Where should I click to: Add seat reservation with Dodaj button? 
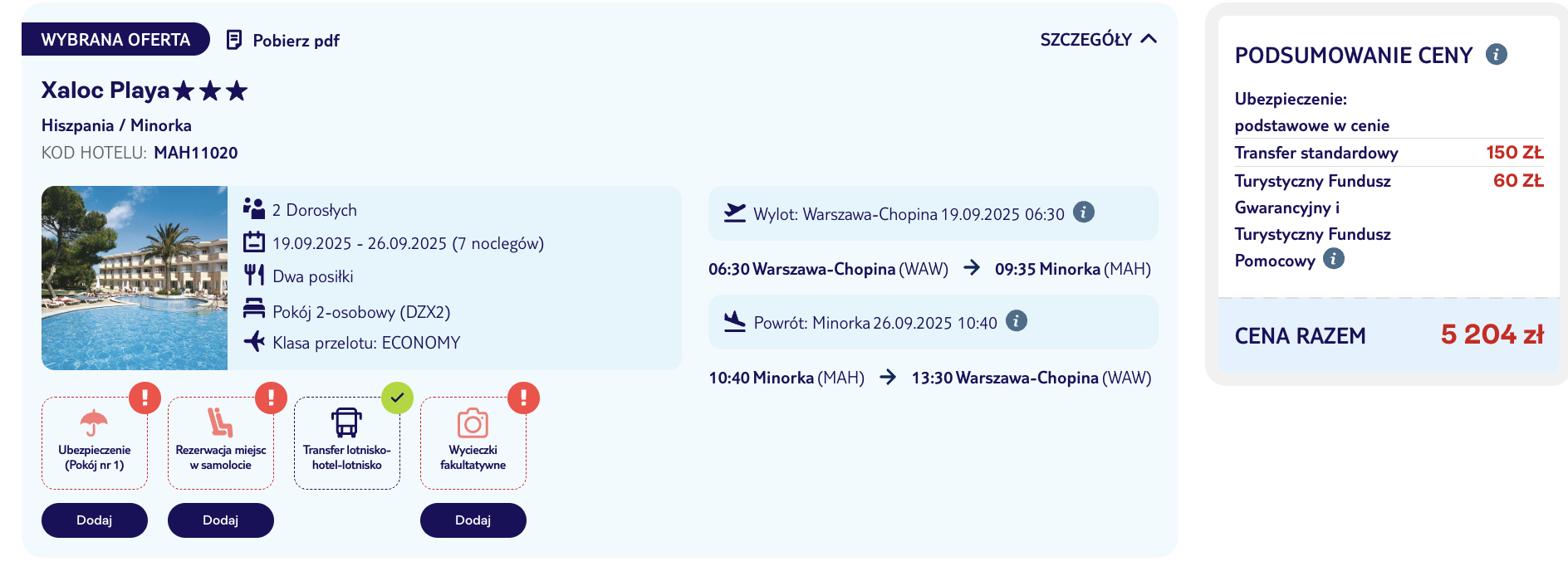click(221, 520)
